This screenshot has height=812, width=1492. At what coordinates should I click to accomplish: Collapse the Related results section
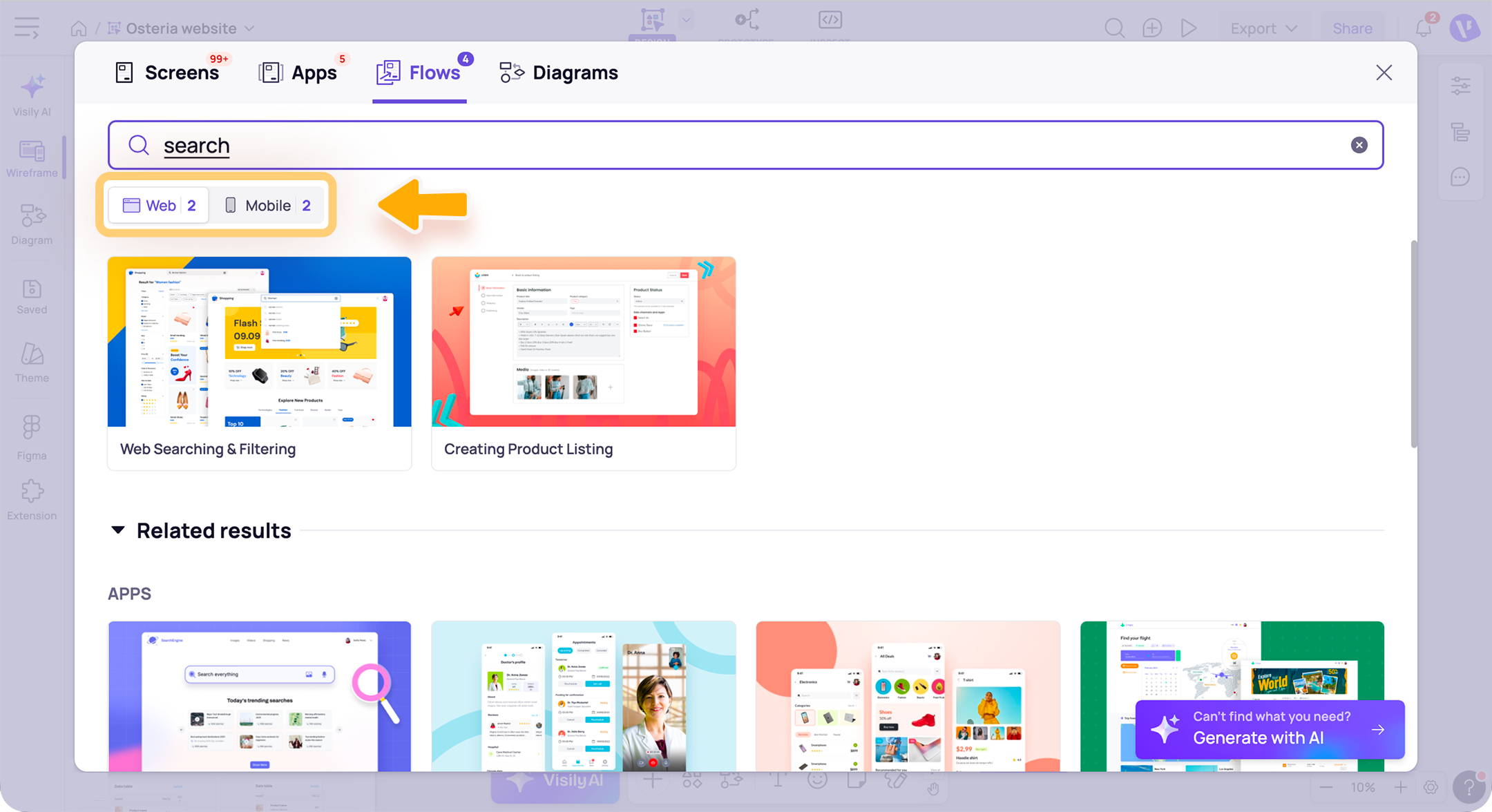click(x=117, y=530)
